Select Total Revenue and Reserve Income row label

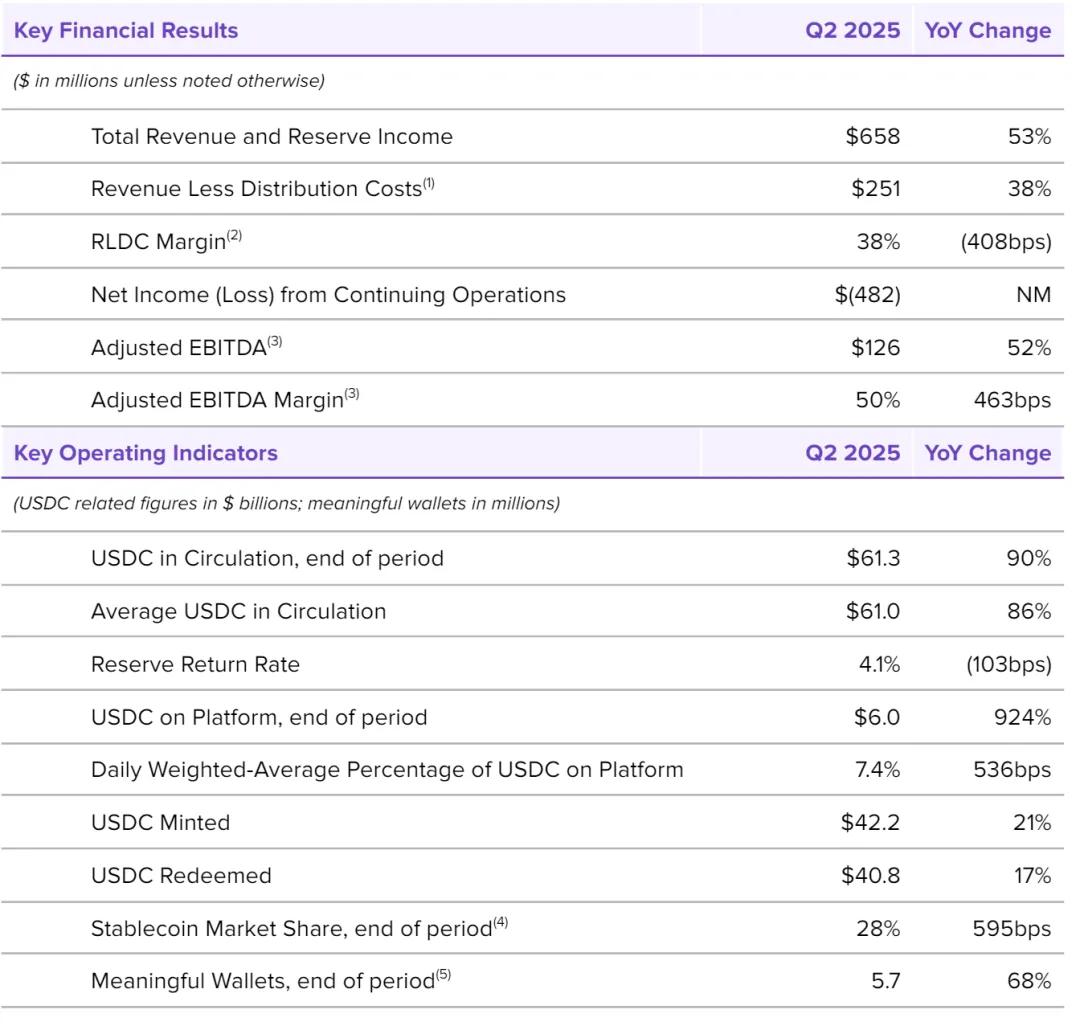point(271,136)
